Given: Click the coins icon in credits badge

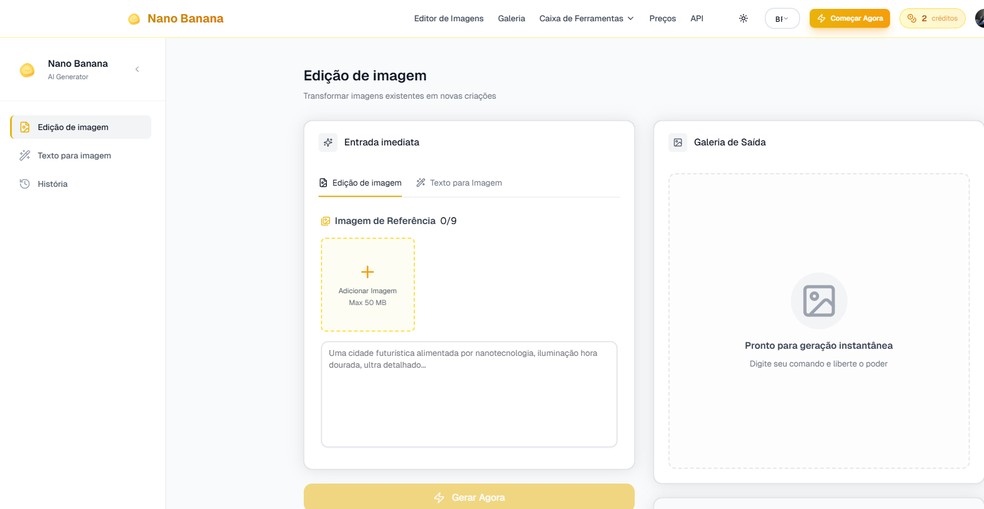Looking at the screenshot, I should coord(912,19).
